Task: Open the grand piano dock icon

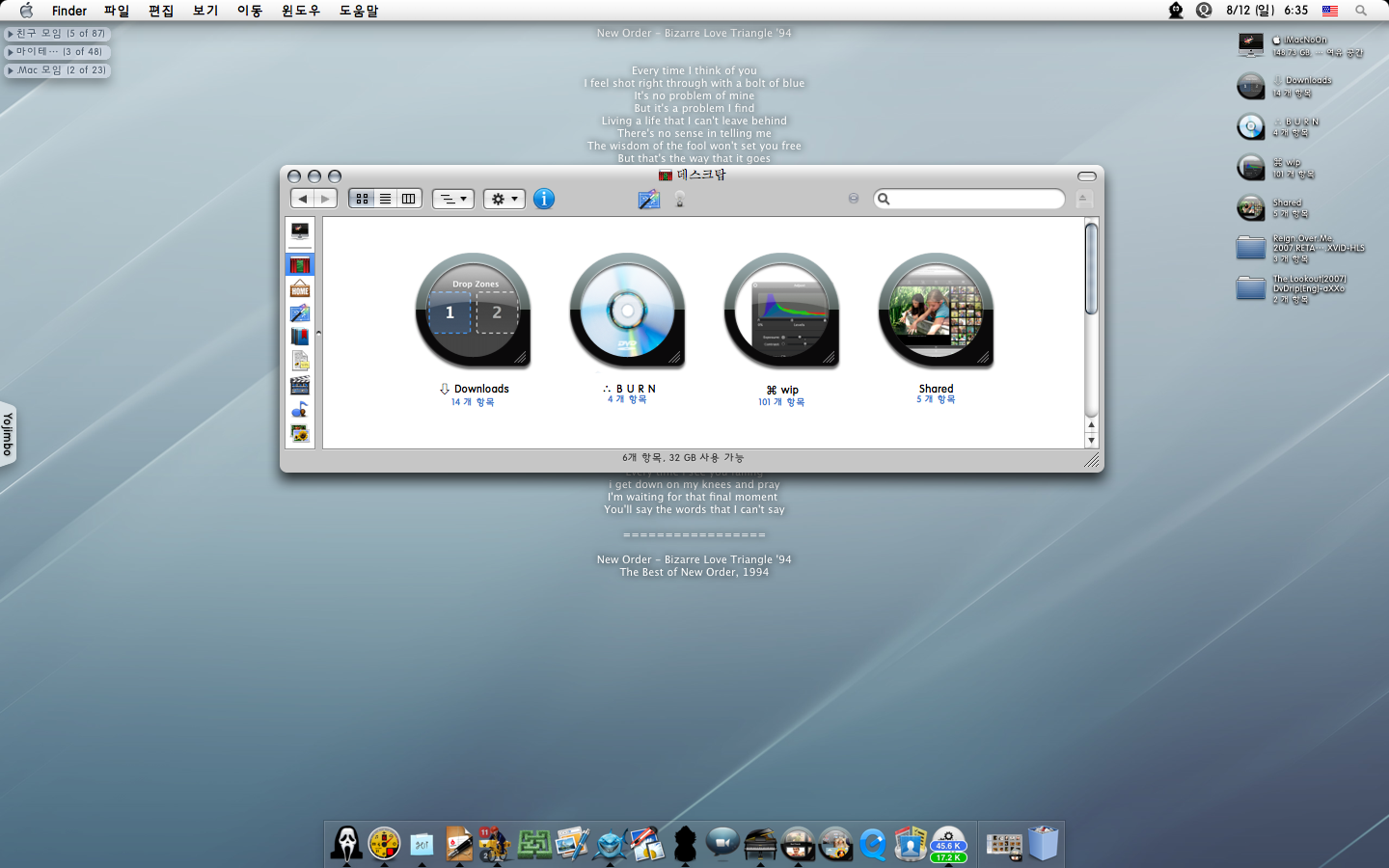Action: [760, 844]
